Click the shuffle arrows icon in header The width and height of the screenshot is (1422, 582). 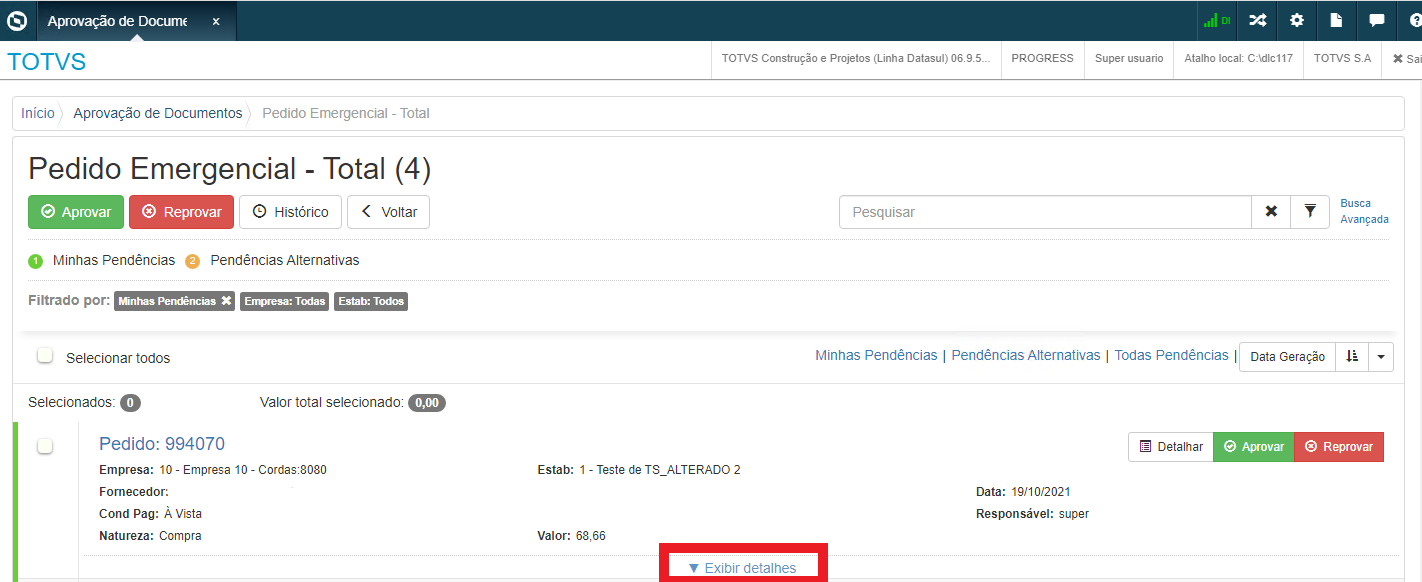1257,20
